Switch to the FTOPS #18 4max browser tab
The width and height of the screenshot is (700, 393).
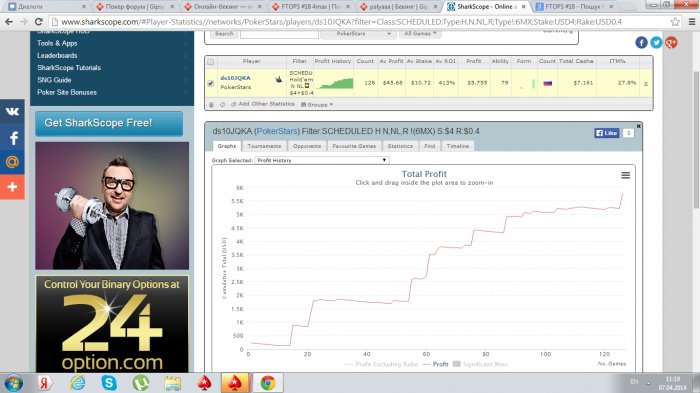click(x=311, y=7)
